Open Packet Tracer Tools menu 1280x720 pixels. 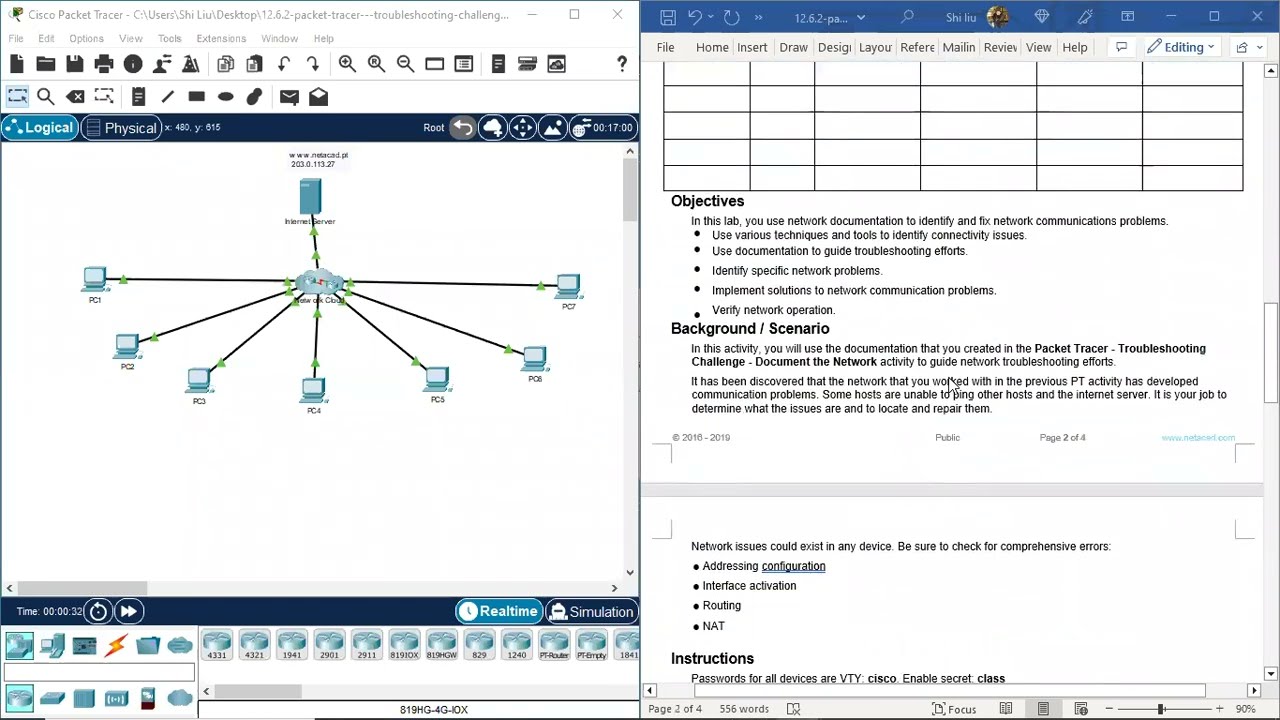169,38
